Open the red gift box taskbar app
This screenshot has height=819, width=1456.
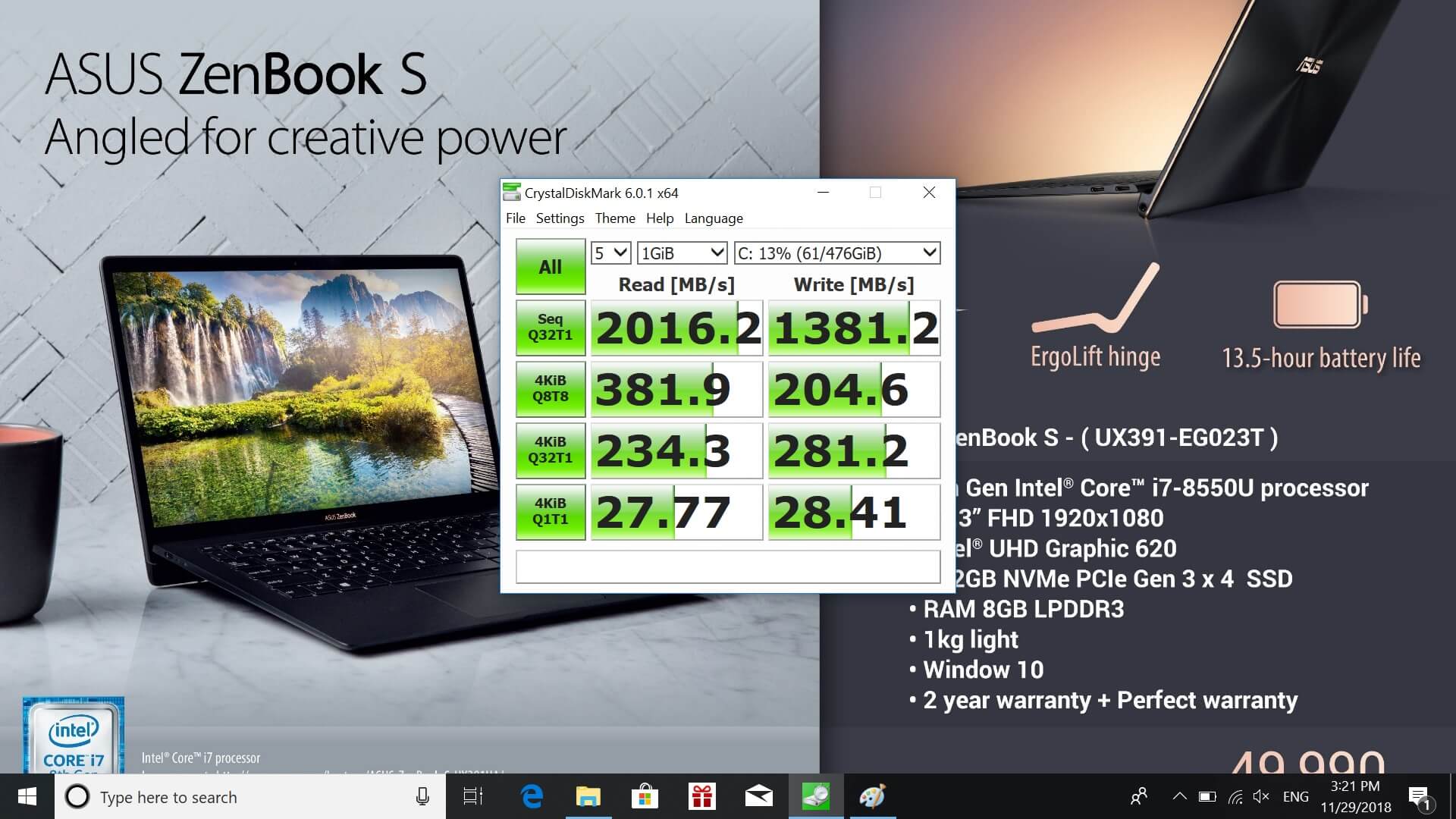tap(702, 796)
